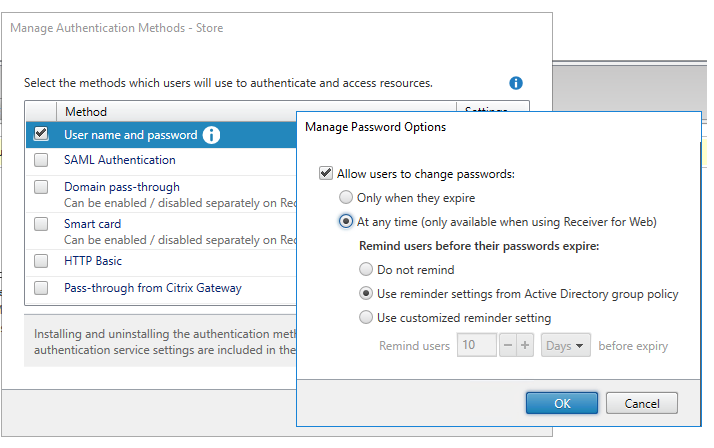Enable SAML Authentication checkbox

(x=41, y=160)
